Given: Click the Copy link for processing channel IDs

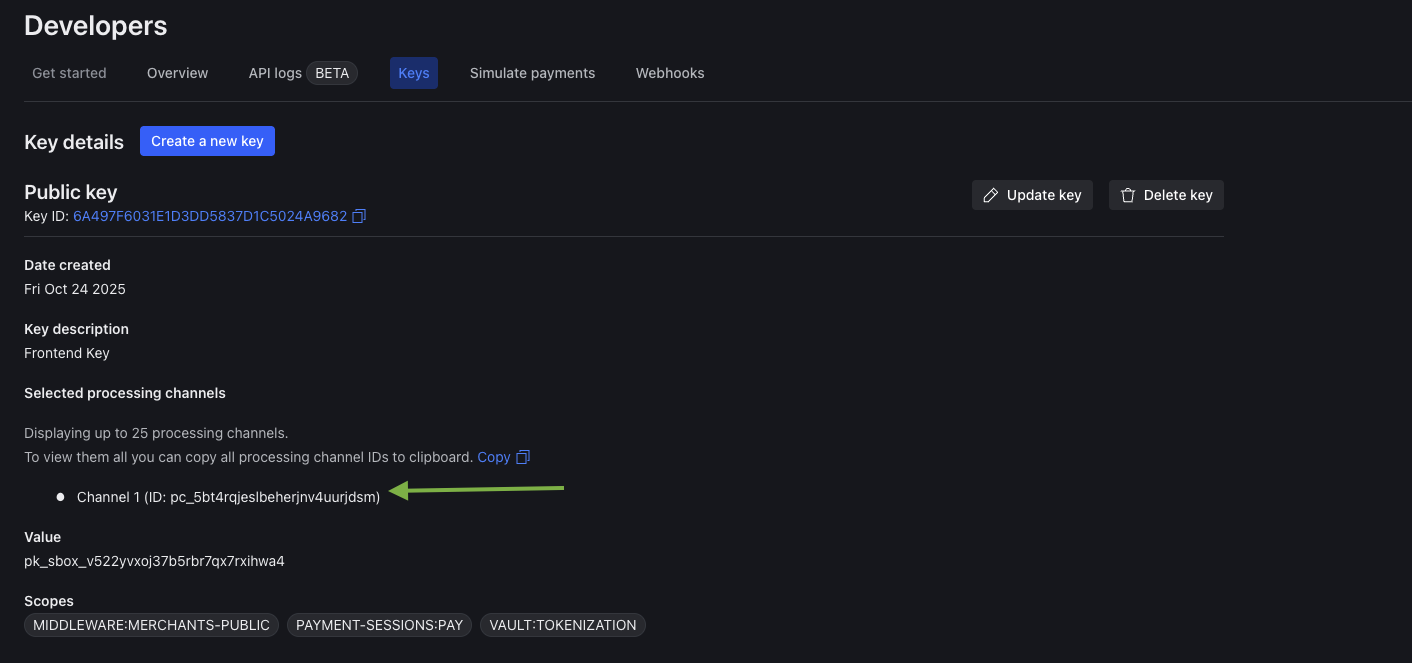Looking at the screenshot, I should coord(494,457).
